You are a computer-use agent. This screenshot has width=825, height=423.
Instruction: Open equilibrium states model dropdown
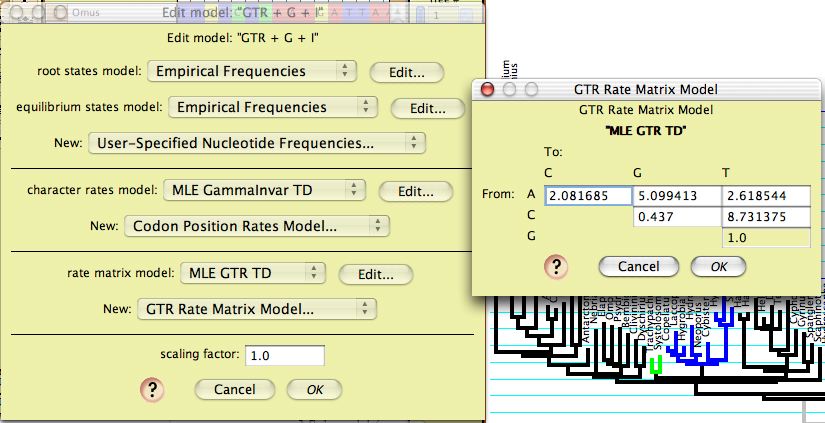click(272, 107)
